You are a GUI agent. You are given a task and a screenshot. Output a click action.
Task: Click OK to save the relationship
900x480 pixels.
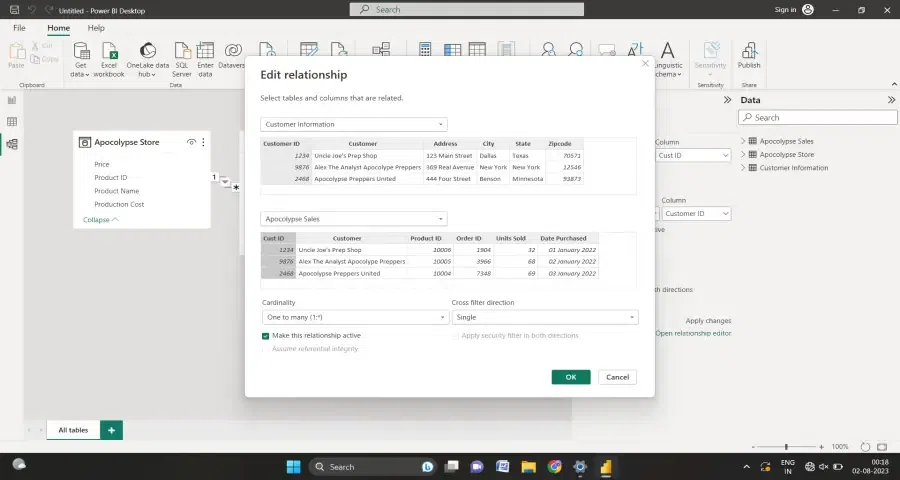coord(570,377)
